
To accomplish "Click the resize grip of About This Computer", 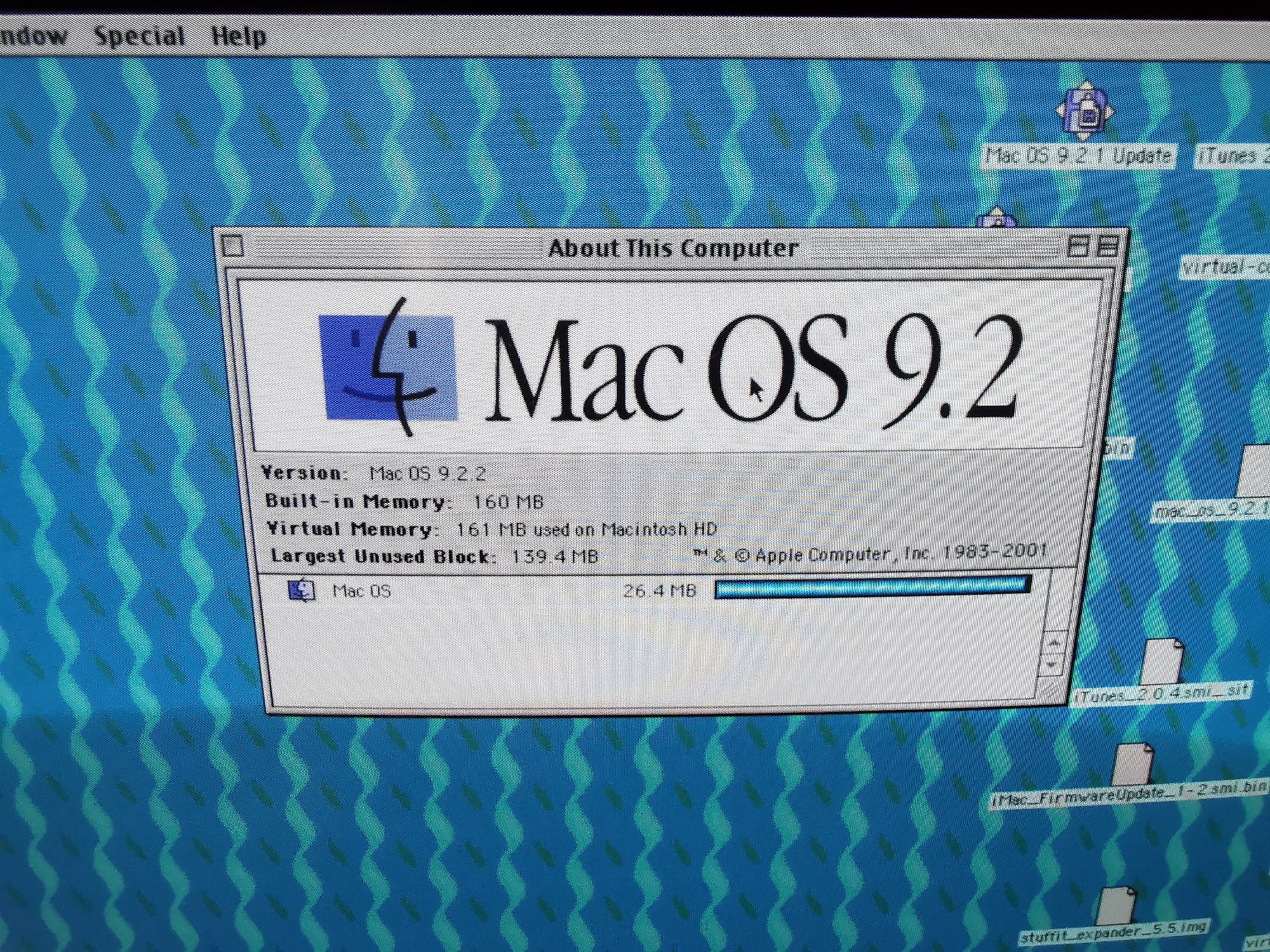I will (x=1050, y=691).
